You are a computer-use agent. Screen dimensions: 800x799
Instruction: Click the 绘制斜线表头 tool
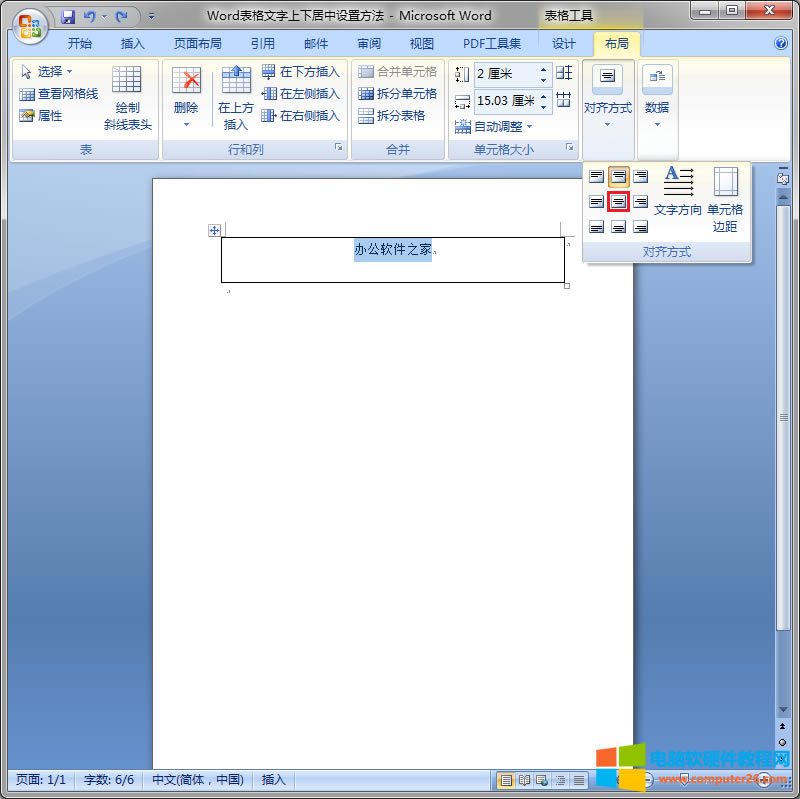[x=126, y=95]
